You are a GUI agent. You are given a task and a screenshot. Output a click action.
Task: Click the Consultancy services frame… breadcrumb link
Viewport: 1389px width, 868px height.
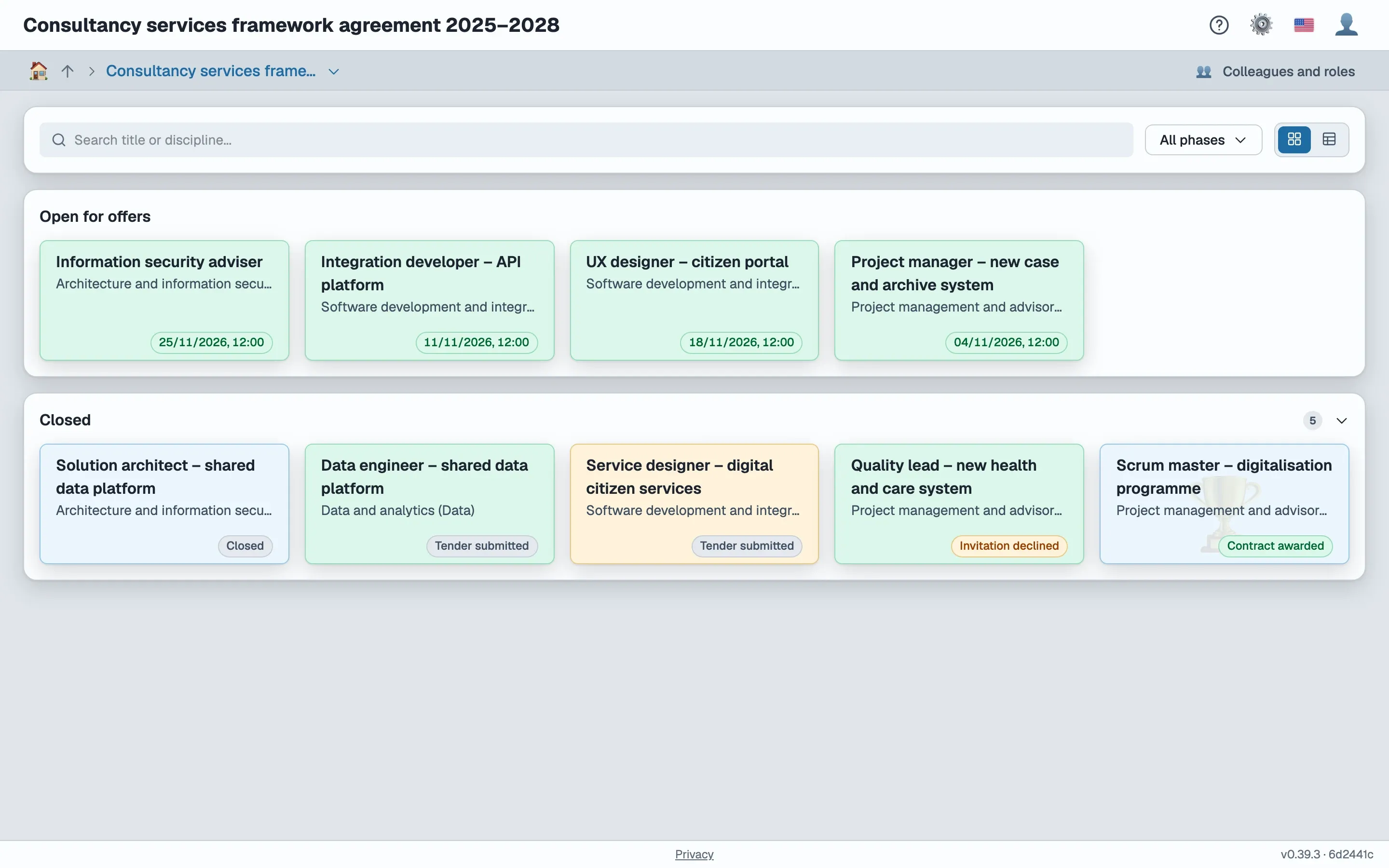point(211,71)
